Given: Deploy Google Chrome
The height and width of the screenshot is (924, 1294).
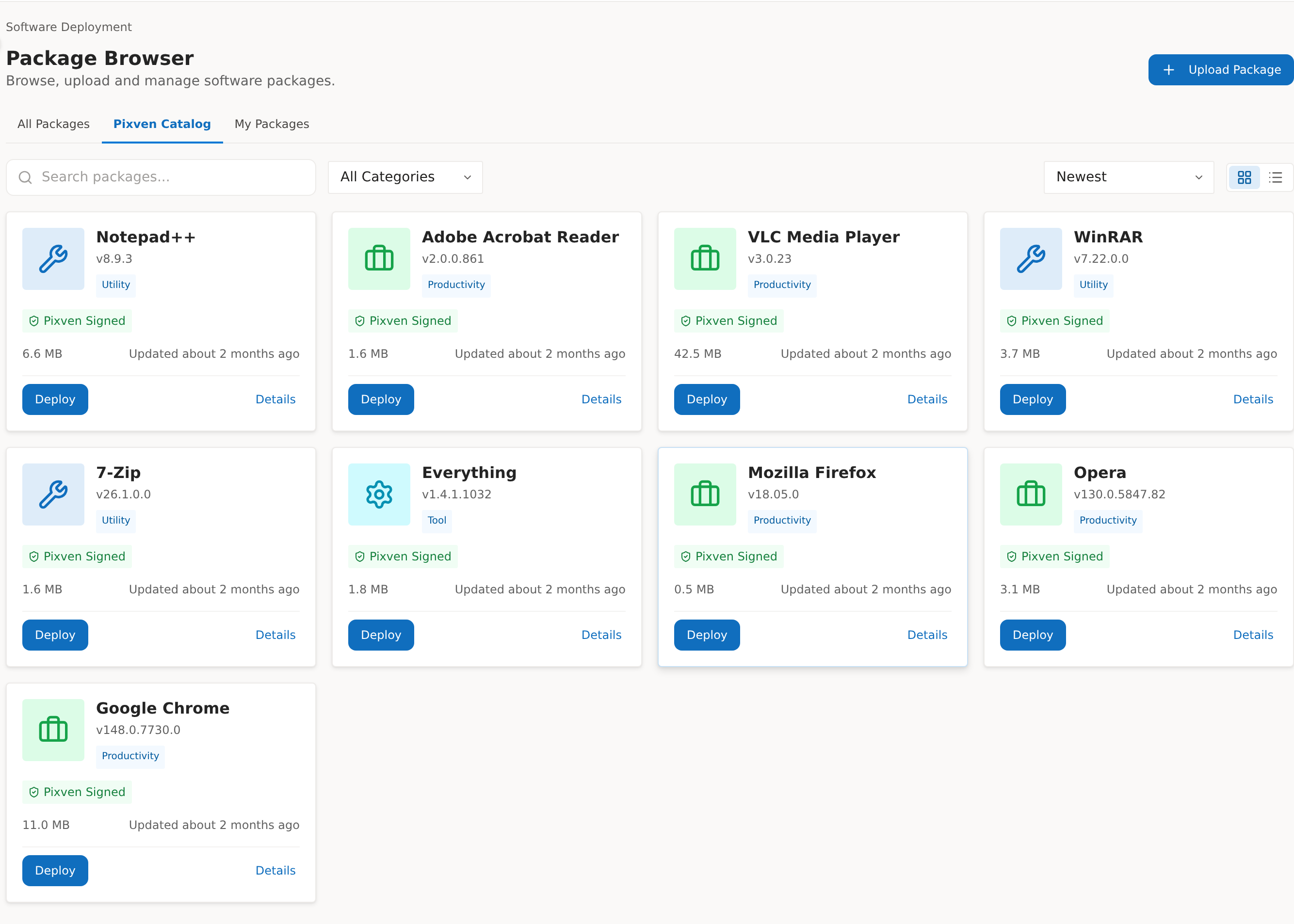Looking at the screenshot, I should point(55,871).
